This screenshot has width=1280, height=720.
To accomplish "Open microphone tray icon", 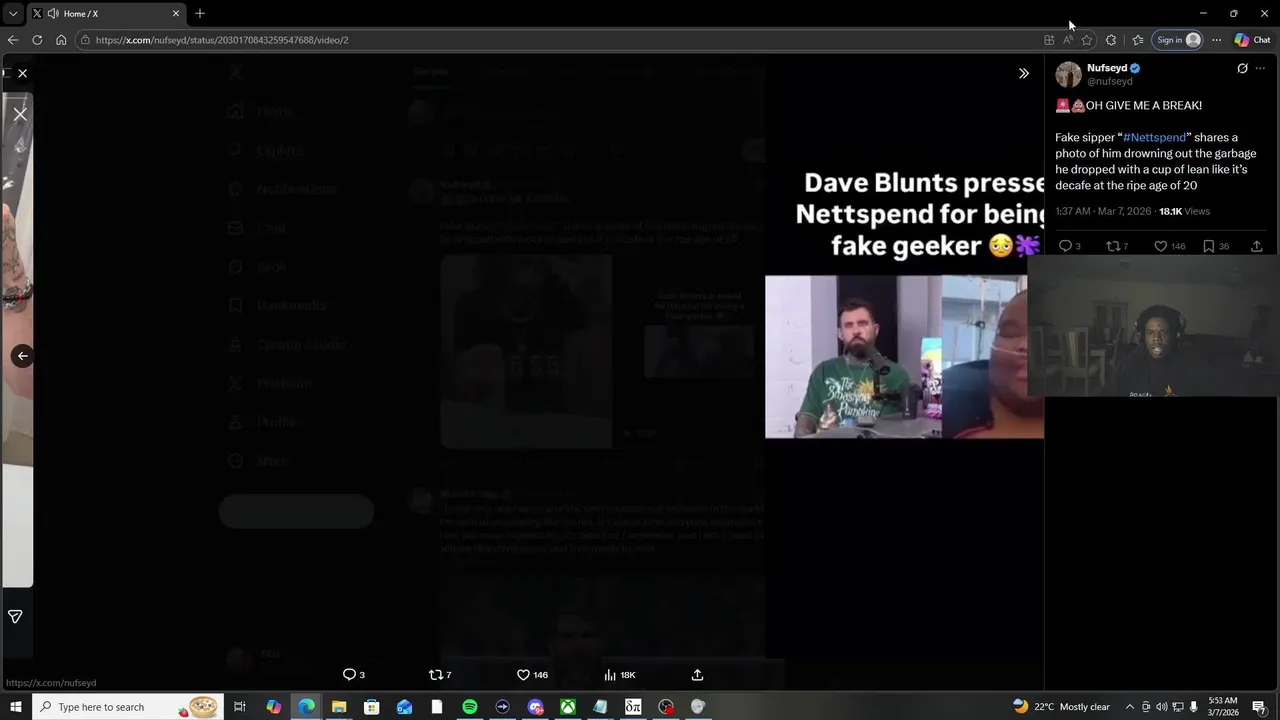I will (x=1193, y=707).
